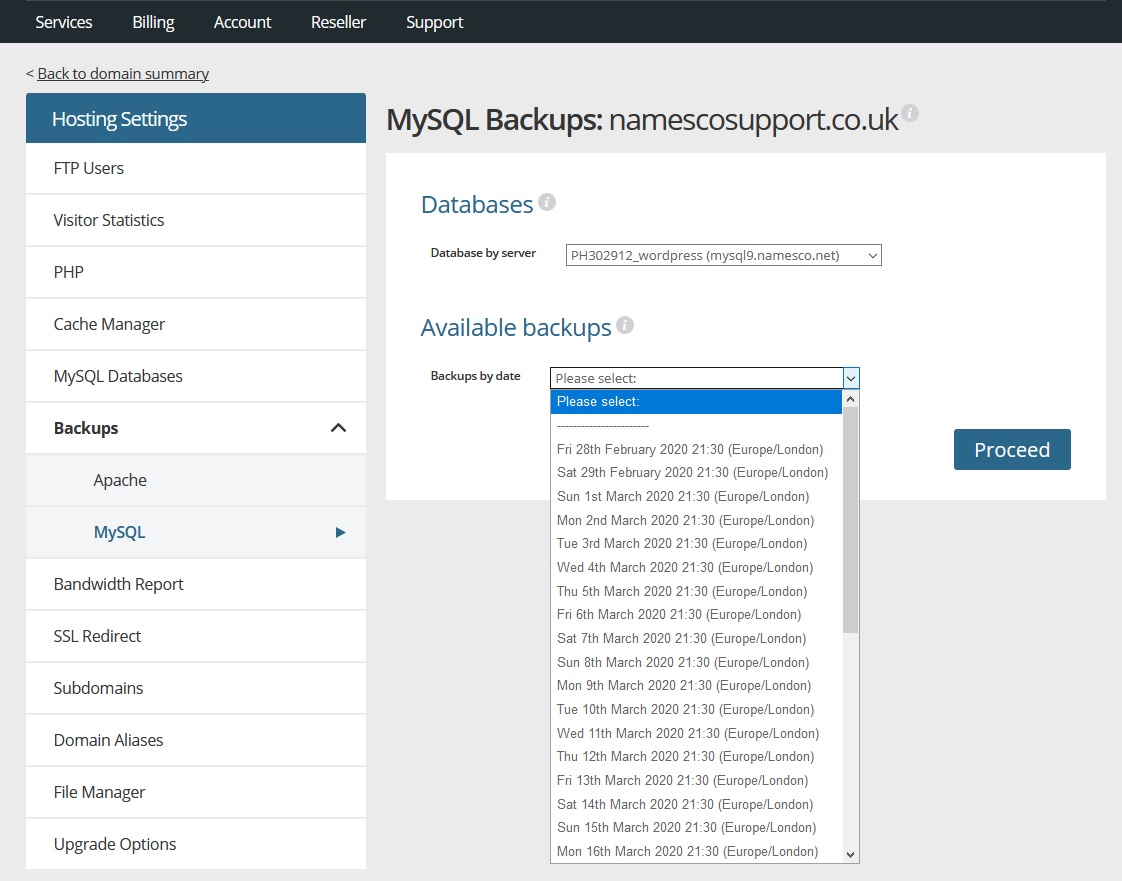1122x881 pixels.
Task: Open SSL Redirect settings
Action: click(196, 636)
